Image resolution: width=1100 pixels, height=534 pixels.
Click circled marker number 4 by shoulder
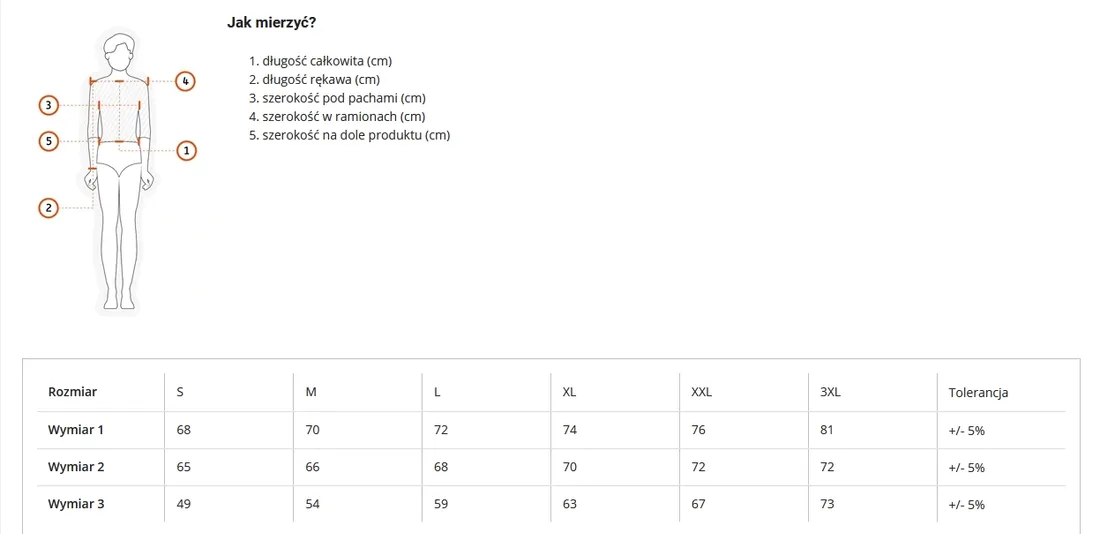coord(185,81)
